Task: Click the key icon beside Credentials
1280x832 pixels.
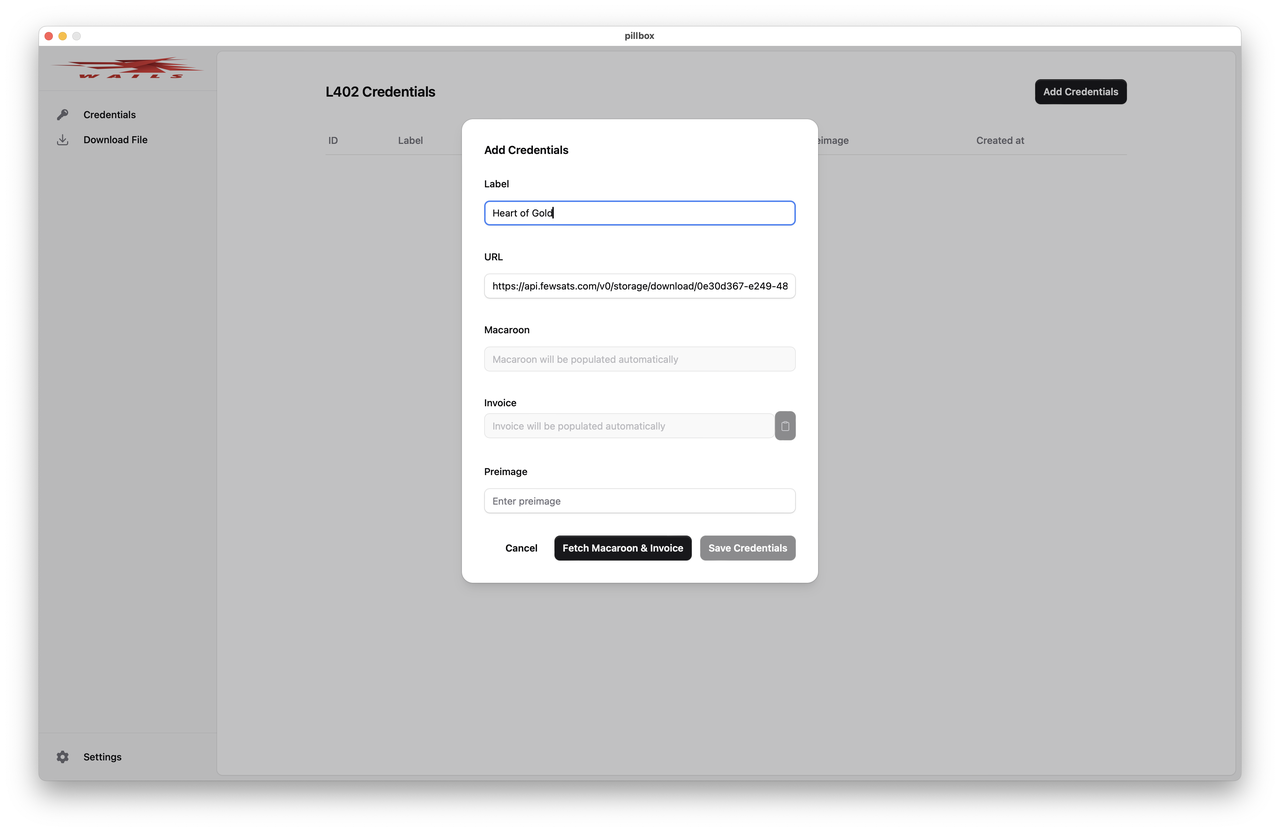Action: (63, 115)
